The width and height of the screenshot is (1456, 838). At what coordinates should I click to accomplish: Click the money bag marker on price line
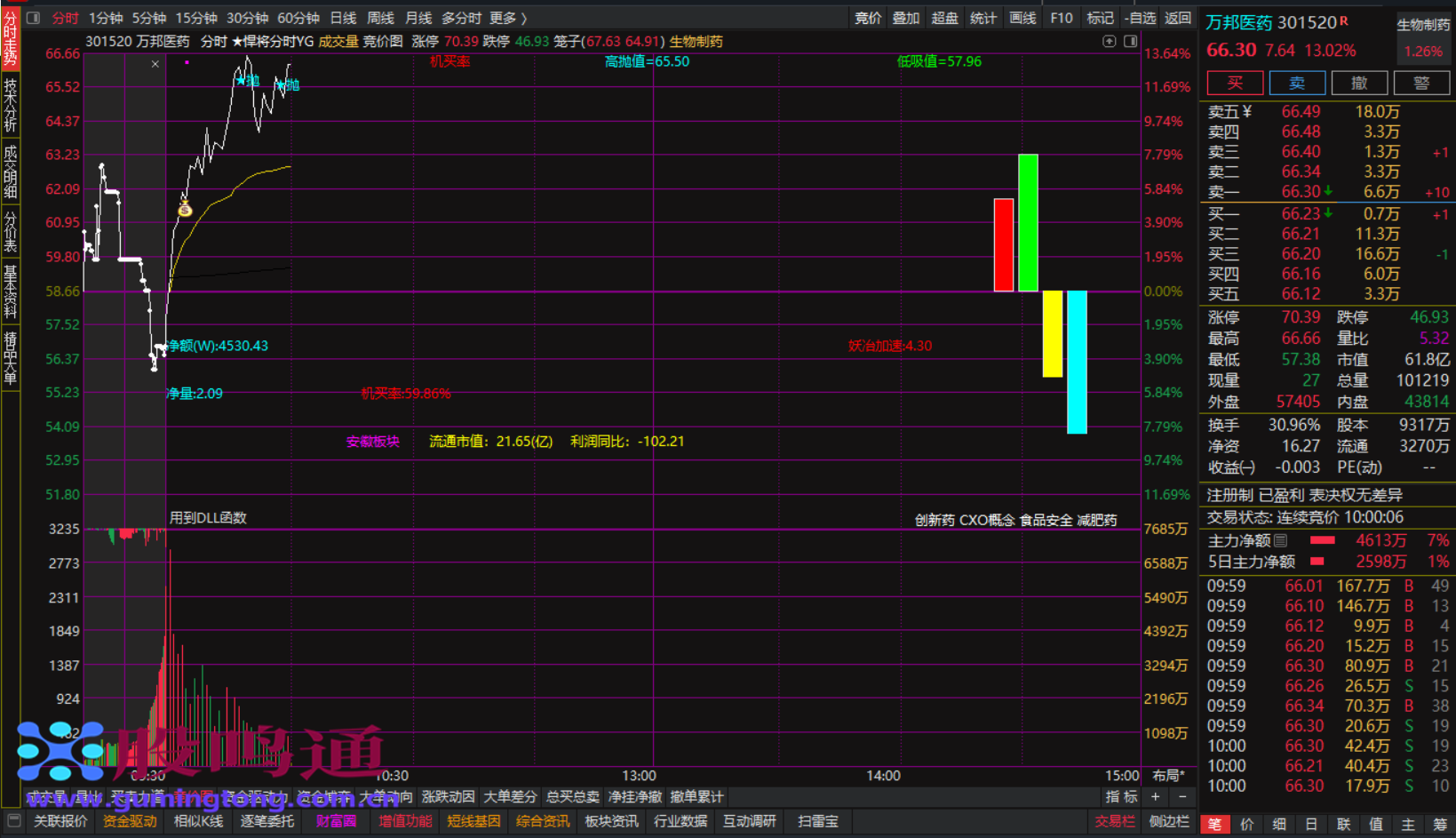(x=185, y=209)
